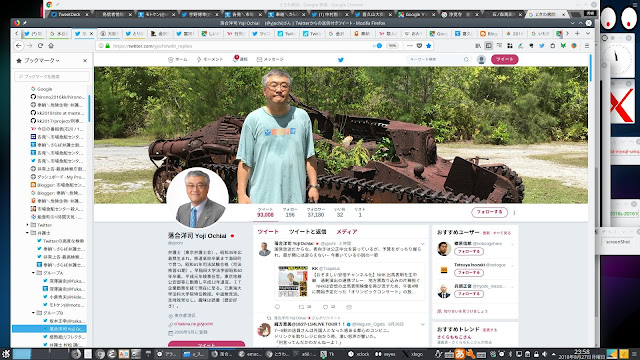
Task: Open a new Firefox tab with plus
Action: coord(577,33)
